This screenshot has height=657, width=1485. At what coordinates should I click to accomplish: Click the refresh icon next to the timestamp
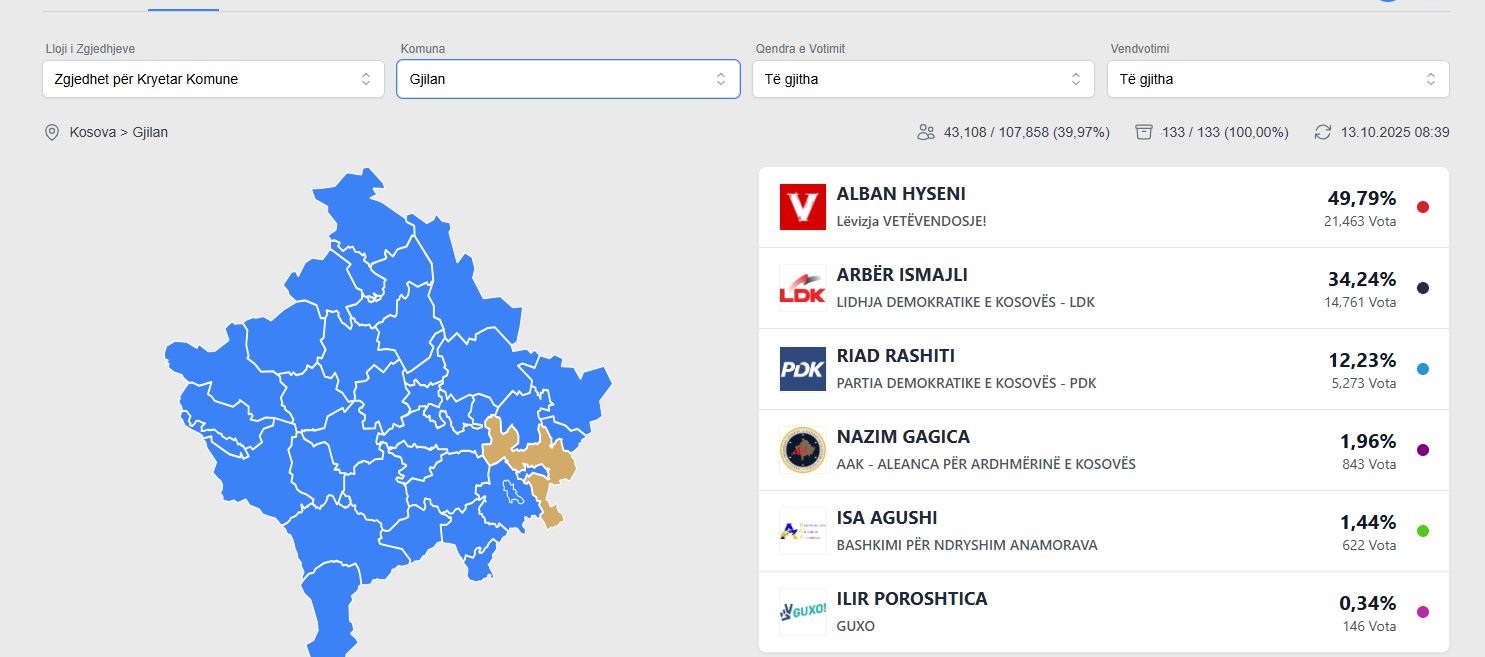pos(1323,132)
